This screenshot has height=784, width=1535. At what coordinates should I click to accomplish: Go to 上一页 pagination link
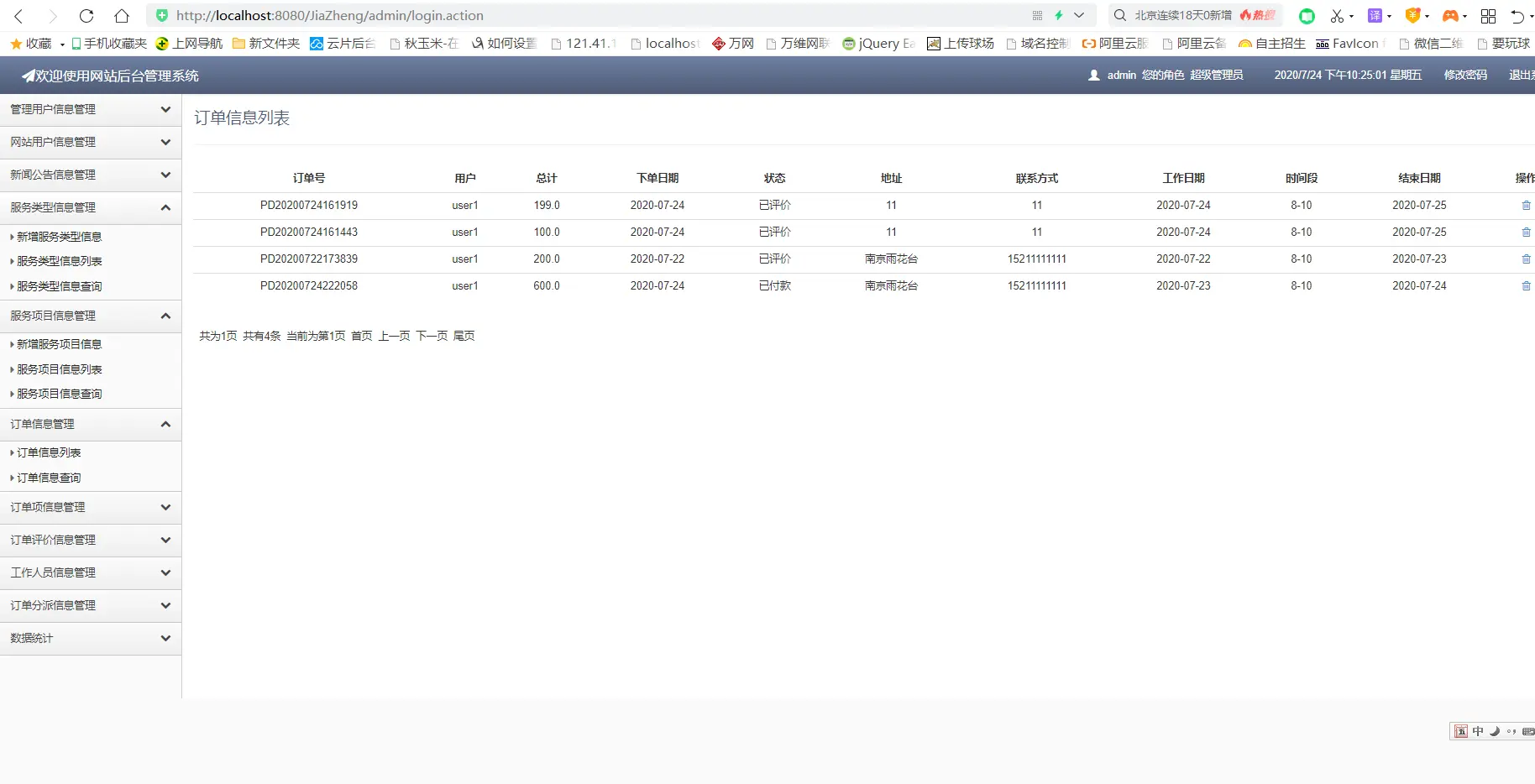pos(394,336)
